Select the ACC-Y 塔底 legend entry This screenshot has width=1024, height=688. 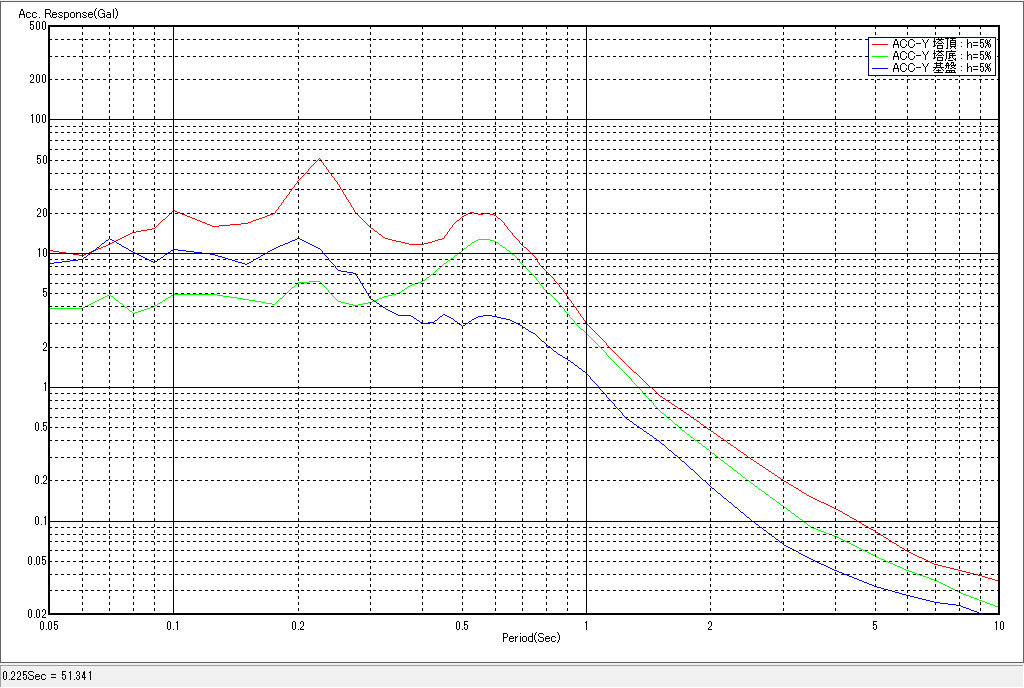[941, 56]
